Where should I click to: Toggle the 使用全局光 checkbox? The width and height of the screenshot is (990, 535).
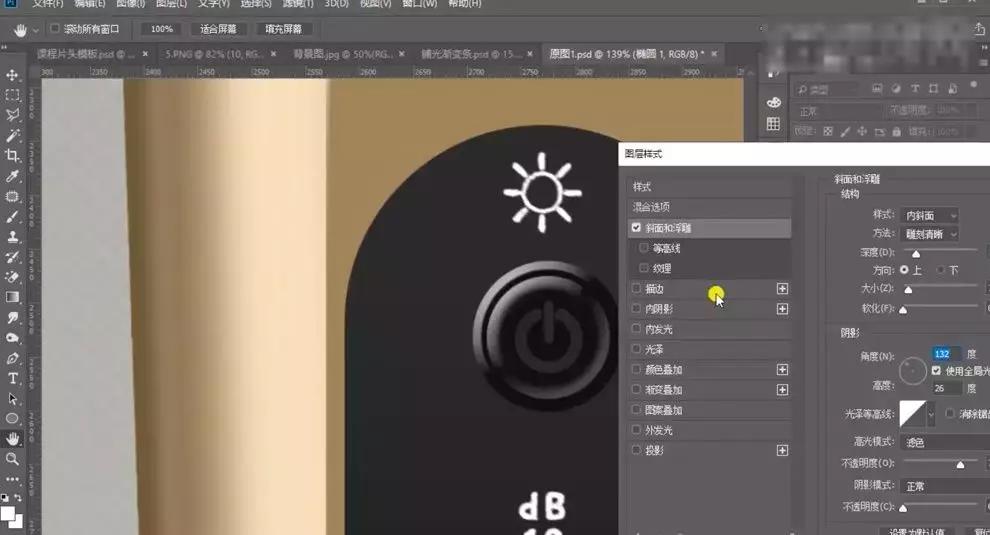936,371
